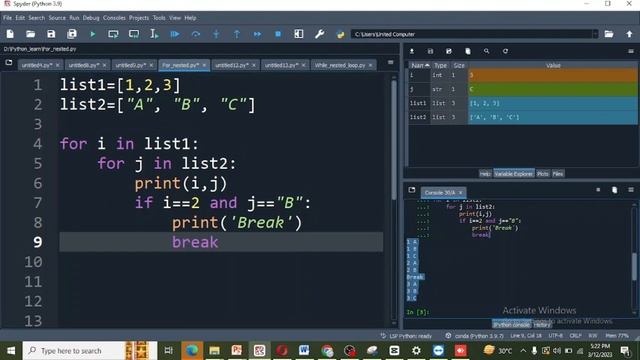
Task: Click green value cell of variable j
Action: tap(553, 89)
